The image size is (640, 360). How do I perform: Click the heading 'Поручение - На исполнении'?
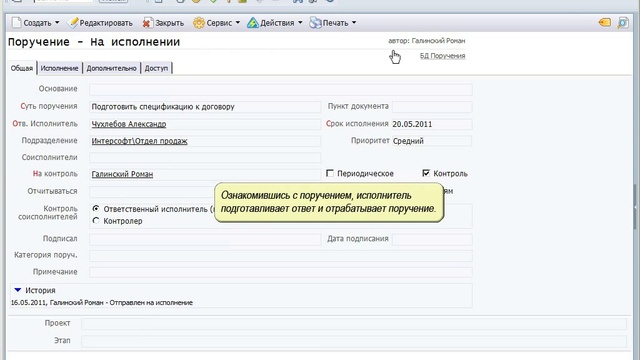point(94,42)
